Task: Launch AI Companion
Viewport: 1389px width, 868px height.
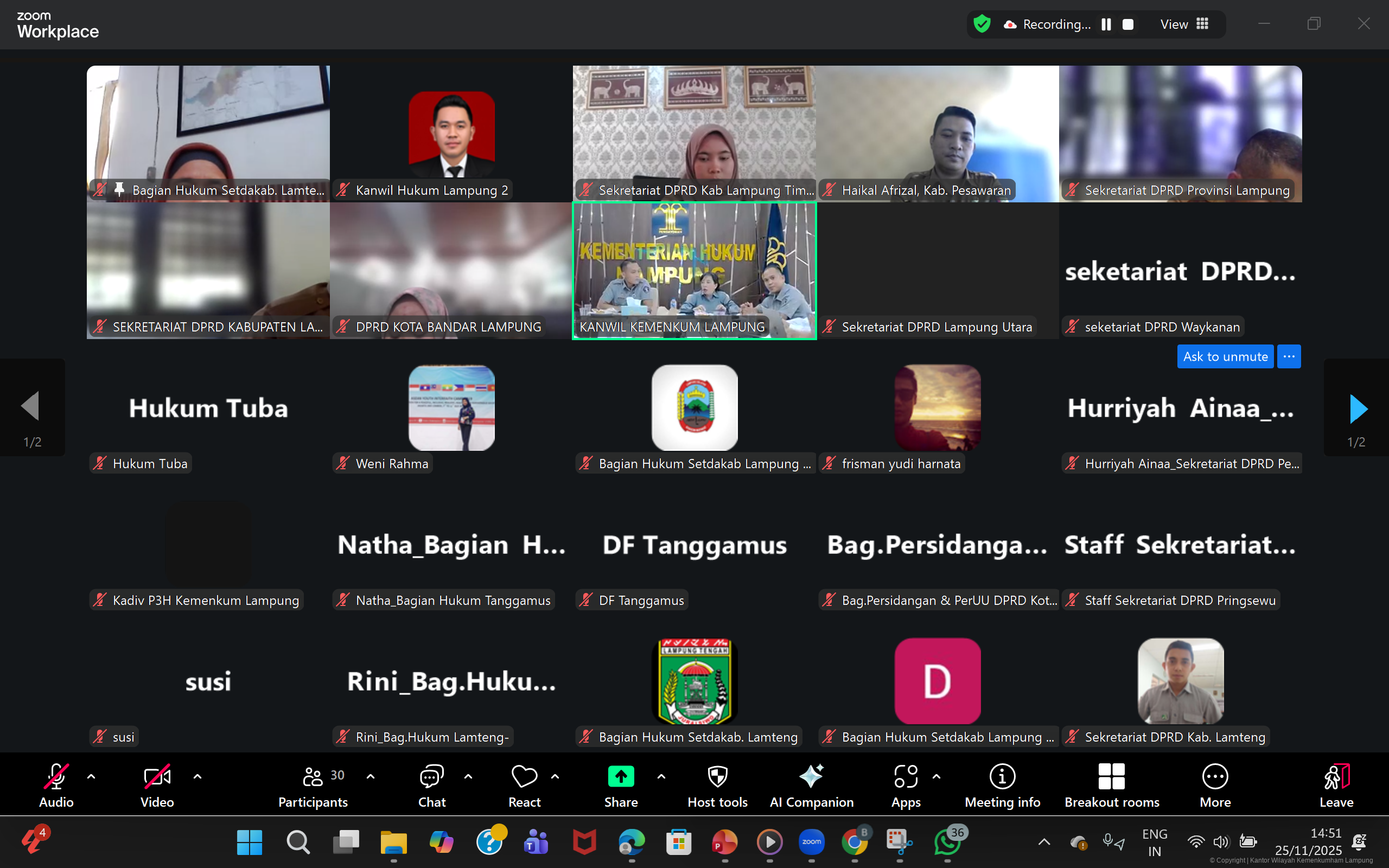Action: click(811, 786)
